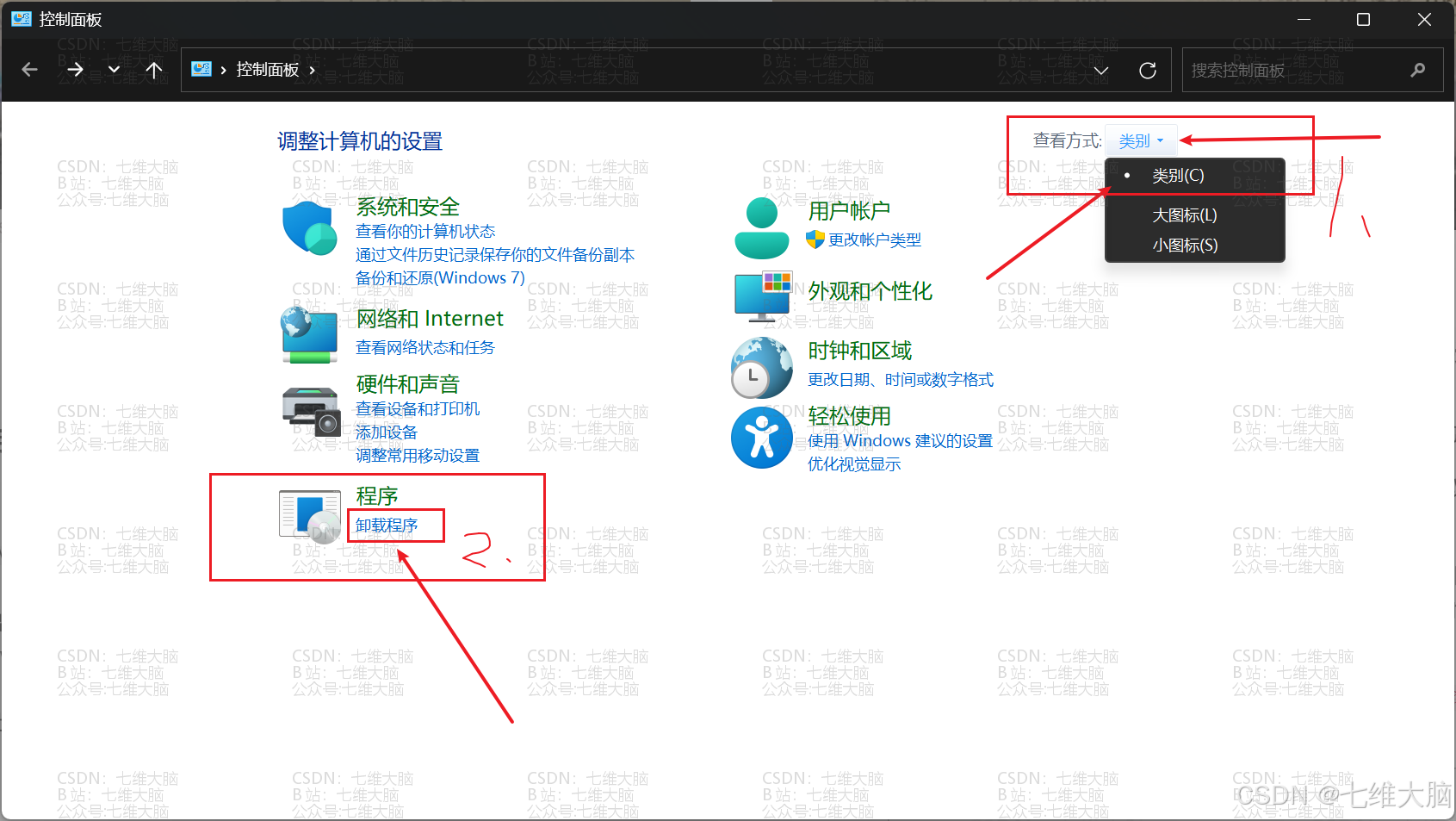
Task: Open the Programs category icon
Action: click(x=310, y=517)
